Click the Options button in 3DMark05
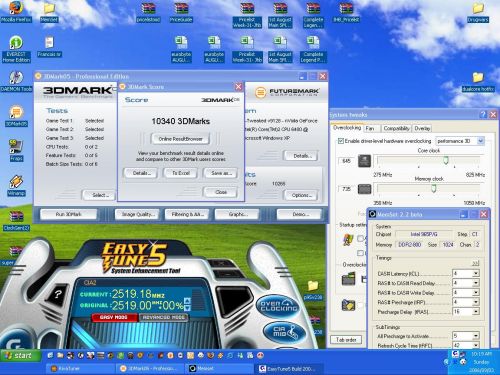The width and height of the screenshot is (500, 375). (301, 195)
